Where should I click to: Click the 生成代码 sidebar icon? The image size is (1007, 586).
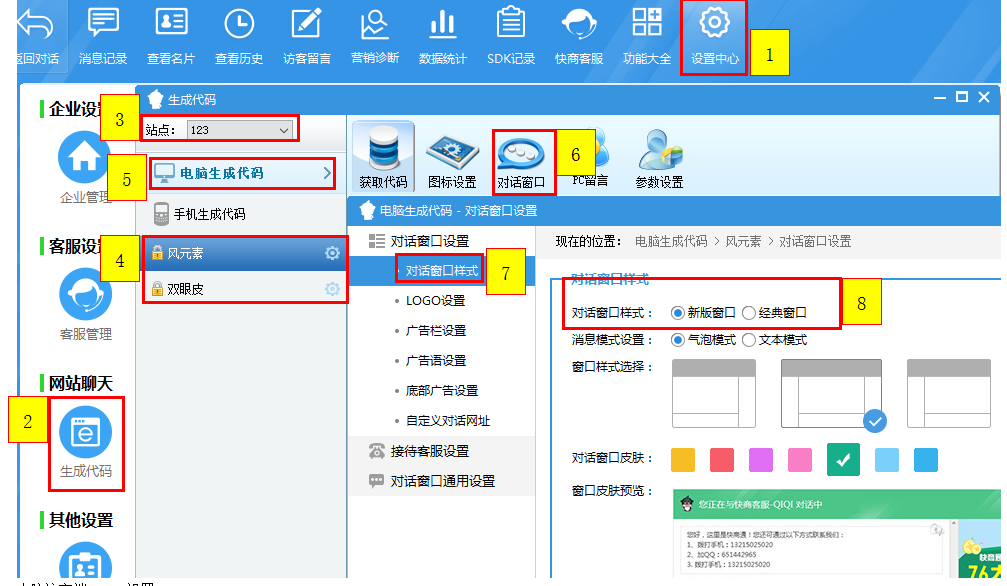coord(85,439)
